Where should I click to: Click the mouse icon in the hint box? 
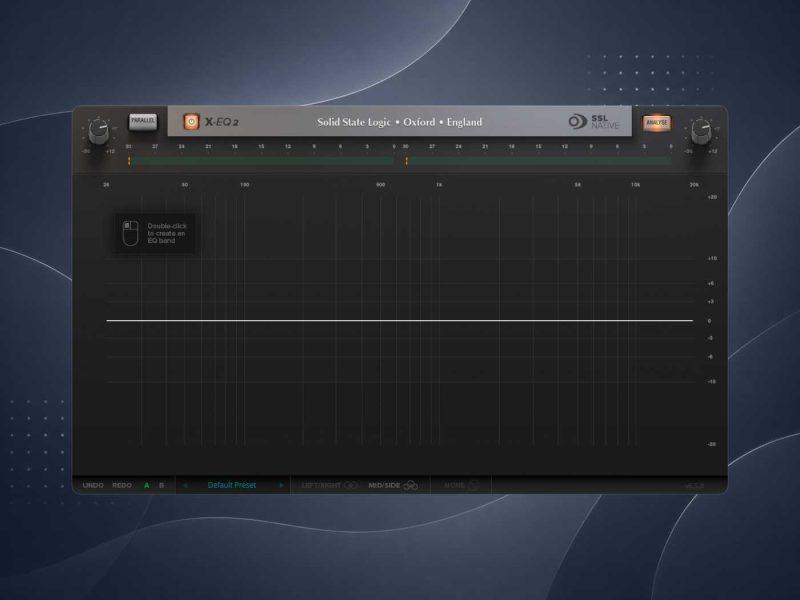coord(131,233)
